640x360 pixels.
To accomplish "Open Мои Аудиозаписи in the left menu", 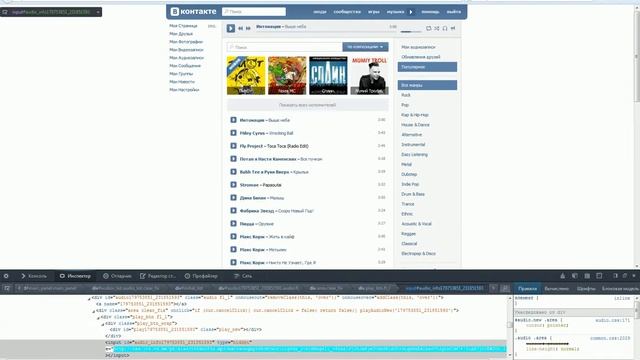I will click(187, 58).
